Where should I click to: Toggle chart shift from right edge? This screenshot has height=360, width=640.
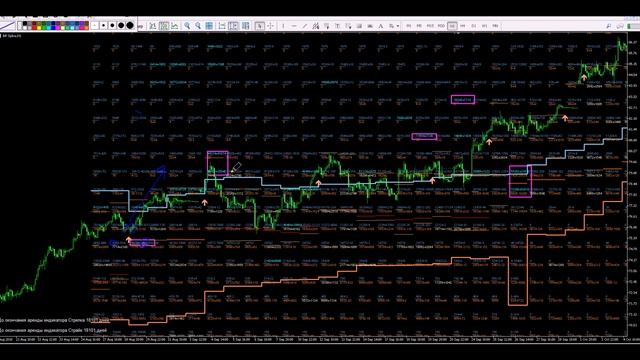[222, 26]
